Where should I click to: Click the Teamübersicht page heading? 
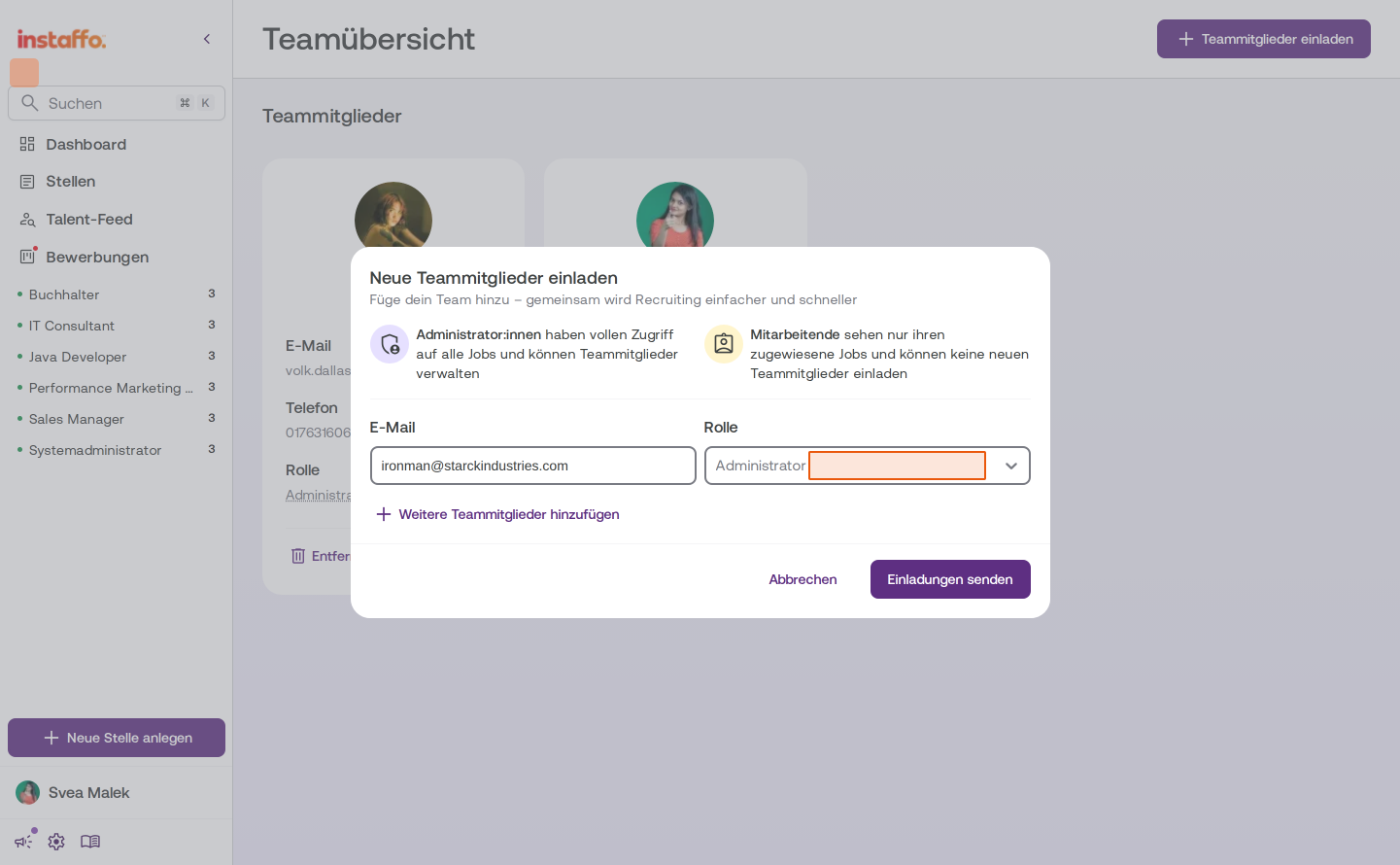[368, 39]
